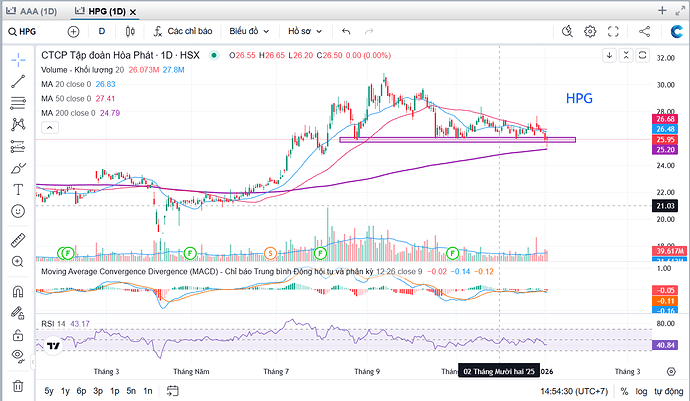
Task: Select the crosshair cursor tool
Action: [18, 60]
